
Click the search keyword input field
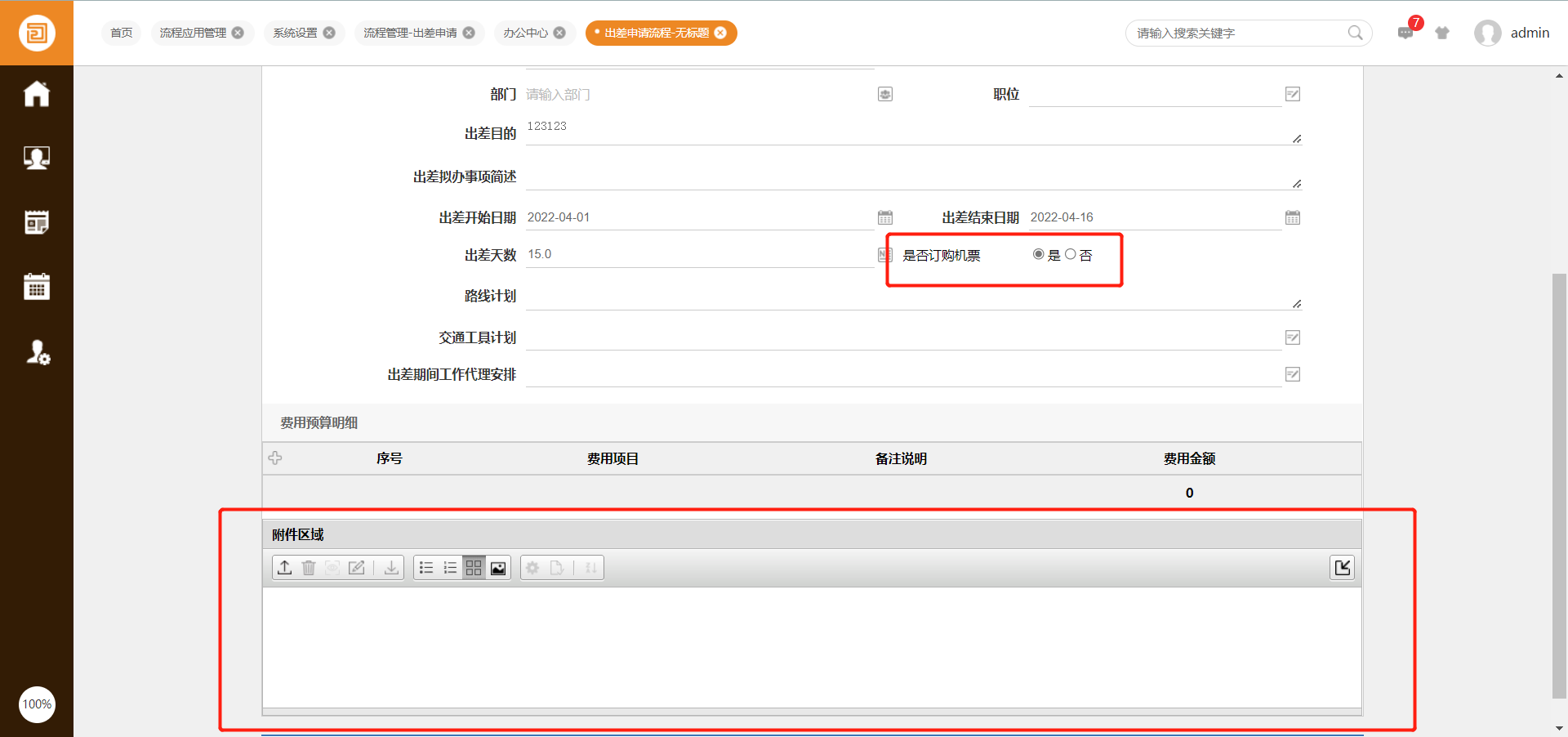1237,33
